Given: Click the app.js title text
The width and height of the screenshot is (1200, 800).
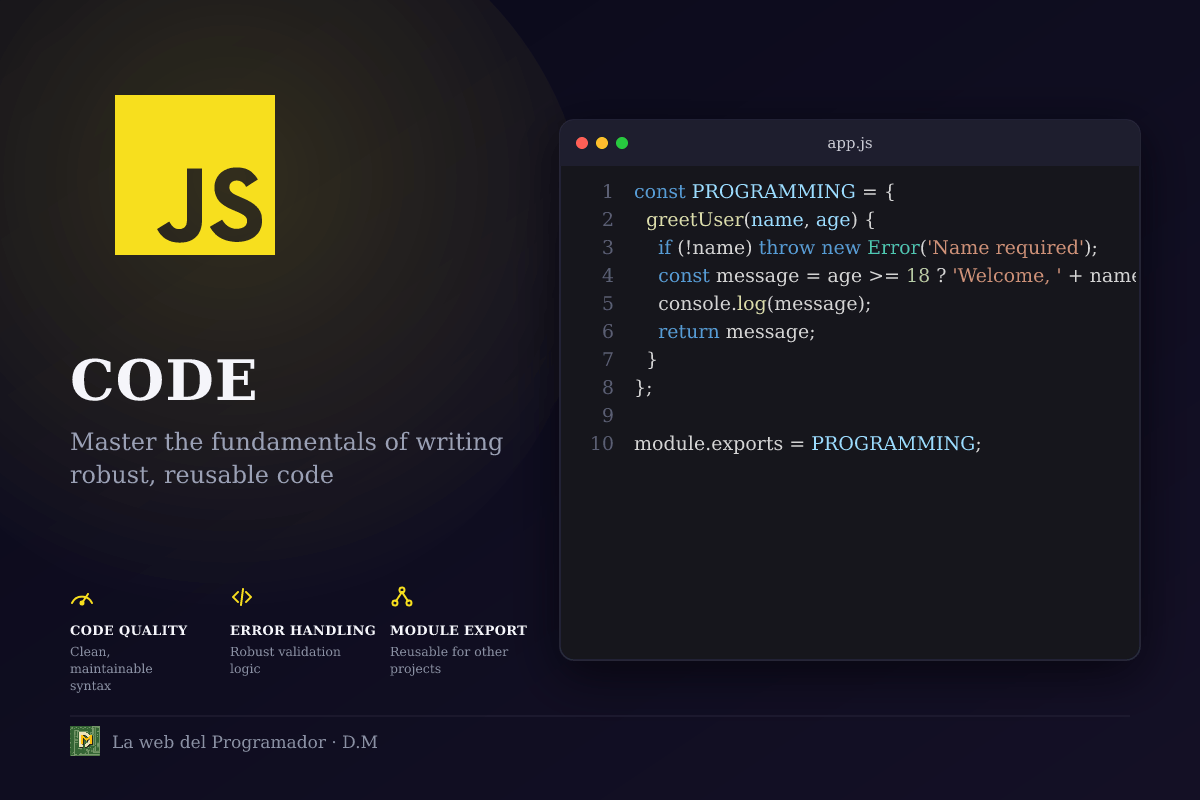Looking at the screenshot, I should [x=850, y=143].
